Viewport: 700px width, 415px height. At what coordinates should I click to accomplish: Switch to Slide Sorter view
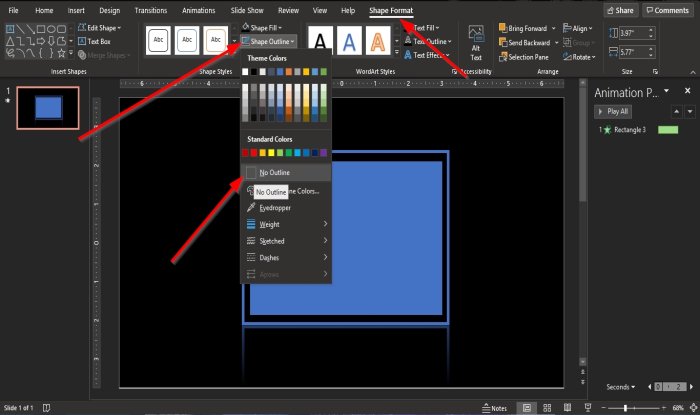click(x=548, y=408)
